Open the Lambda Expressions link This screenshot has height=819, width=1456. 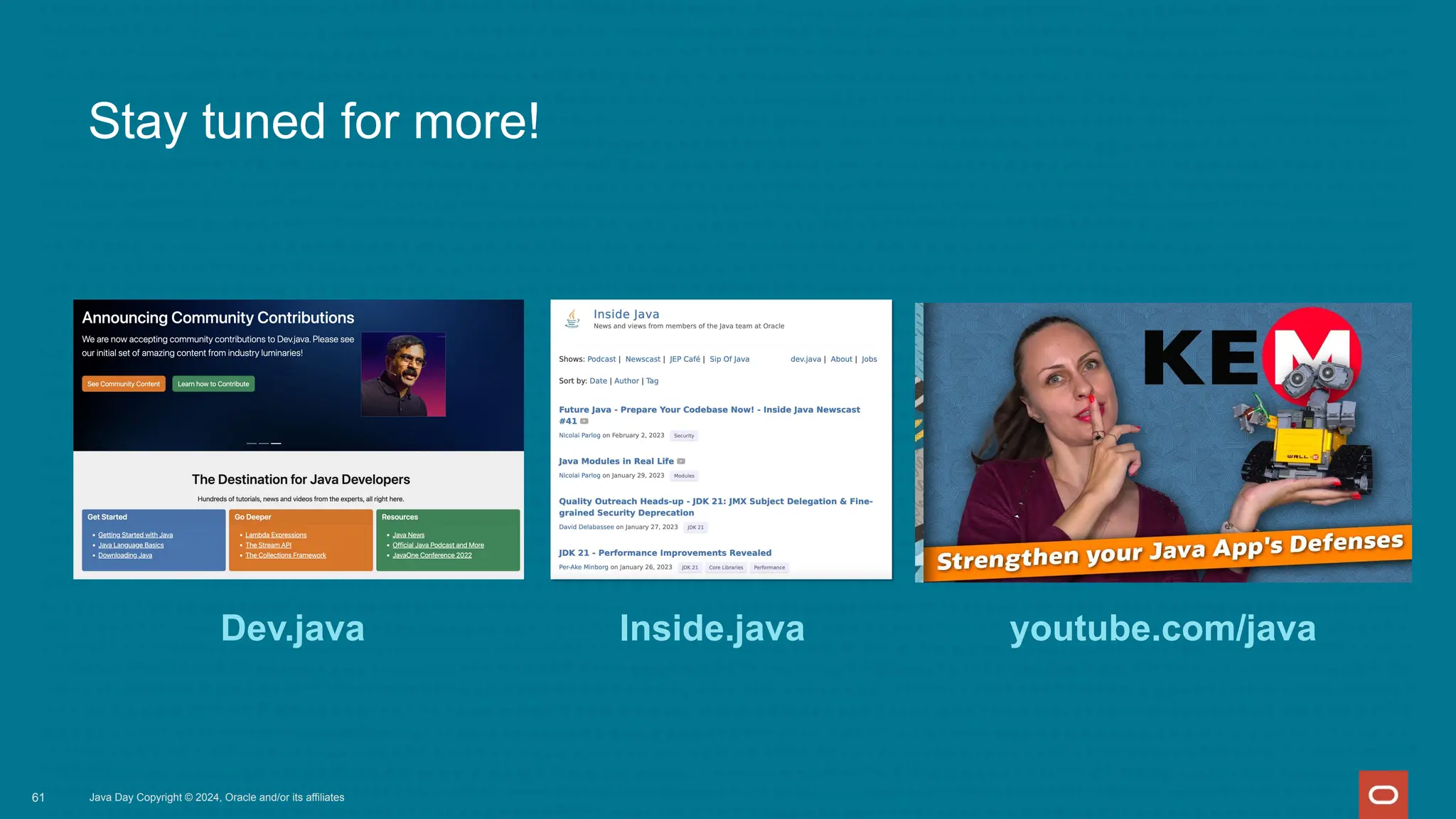[276, 535]
